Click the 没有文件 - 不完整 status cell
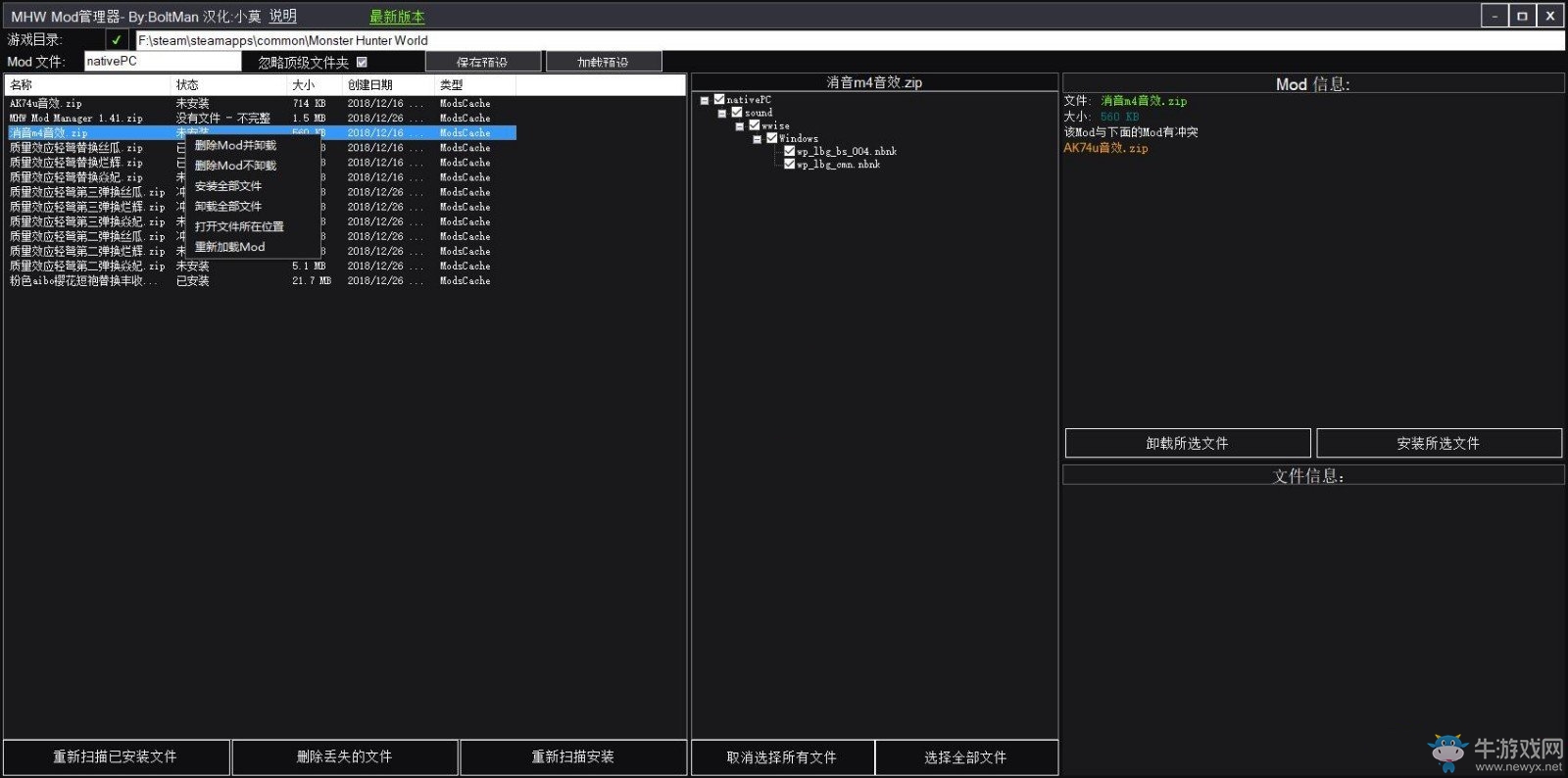Screen dimensions: 1568x778 [x=222, y=118]
